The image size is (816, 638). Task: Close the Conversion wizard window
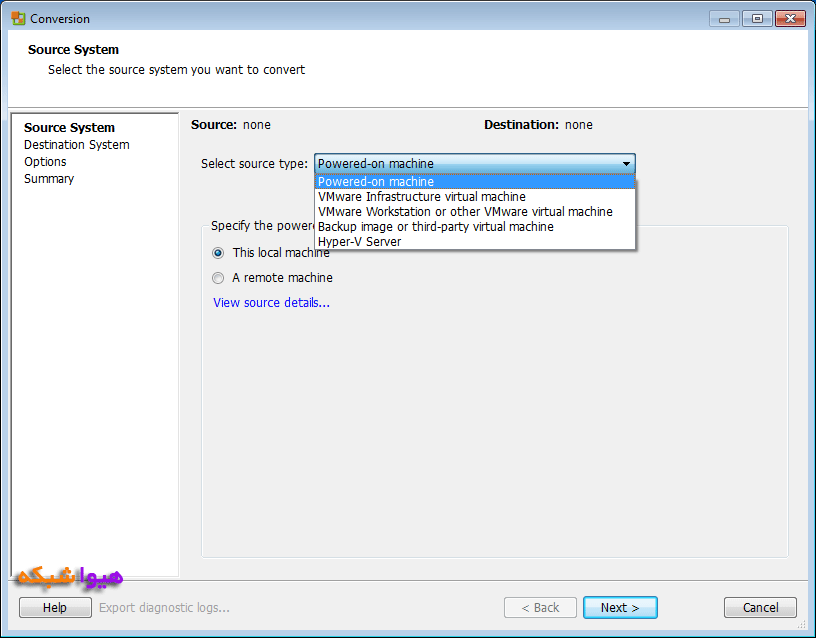coord(789,18)
